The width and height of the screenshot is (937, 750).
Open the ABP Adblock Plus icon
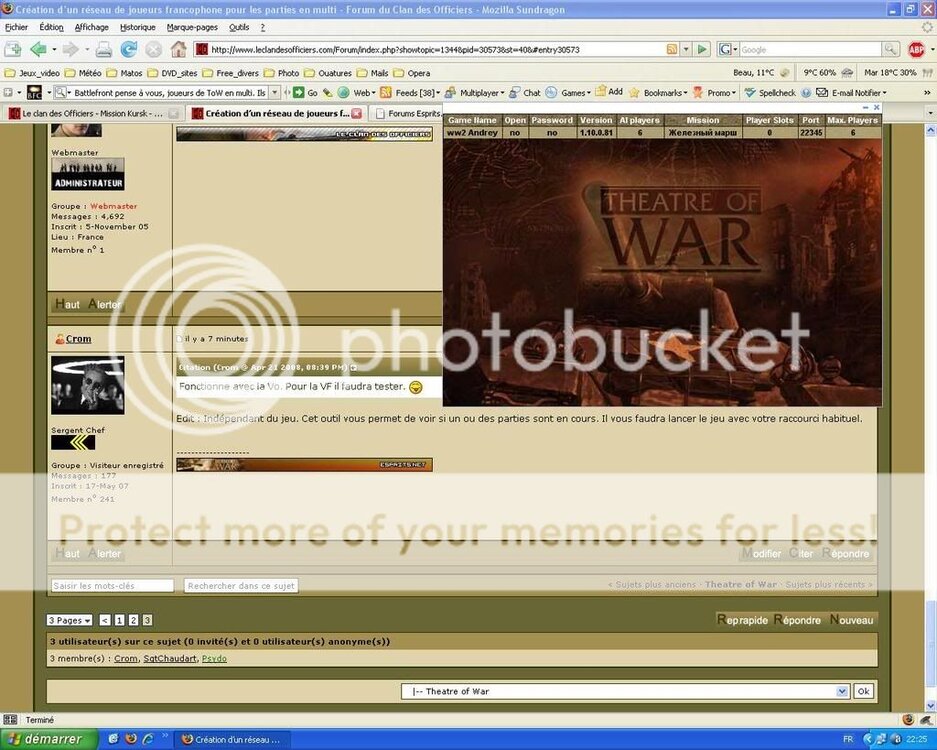coord(919,48)
